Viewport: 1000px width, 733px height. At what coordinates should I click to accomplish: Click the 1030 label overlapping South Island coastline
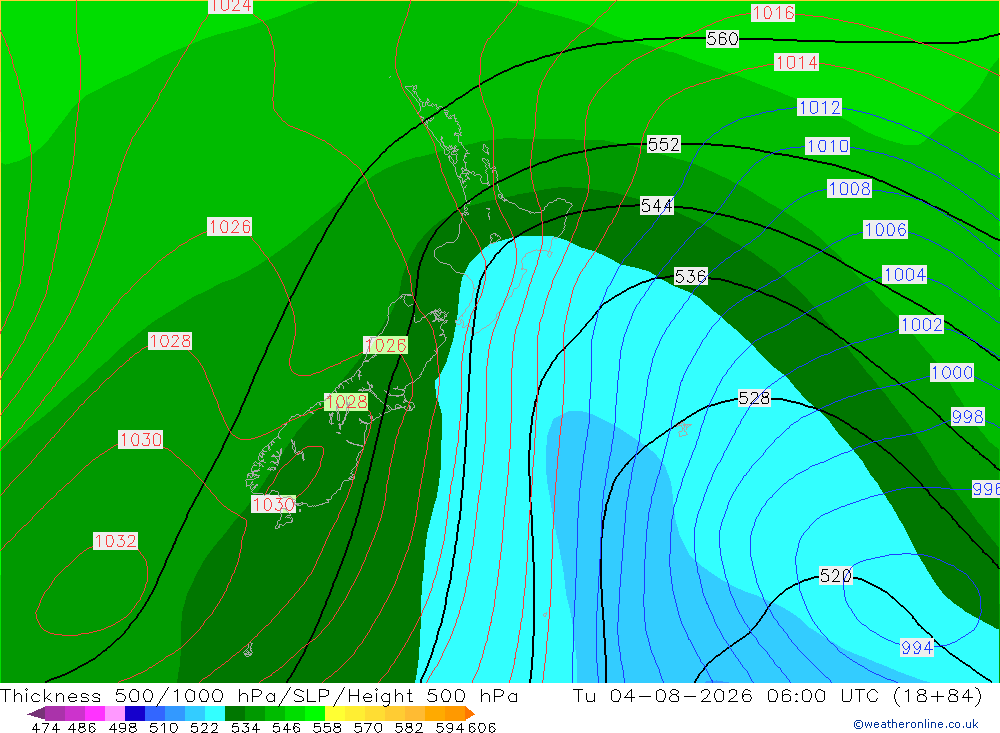coord(274,505)
